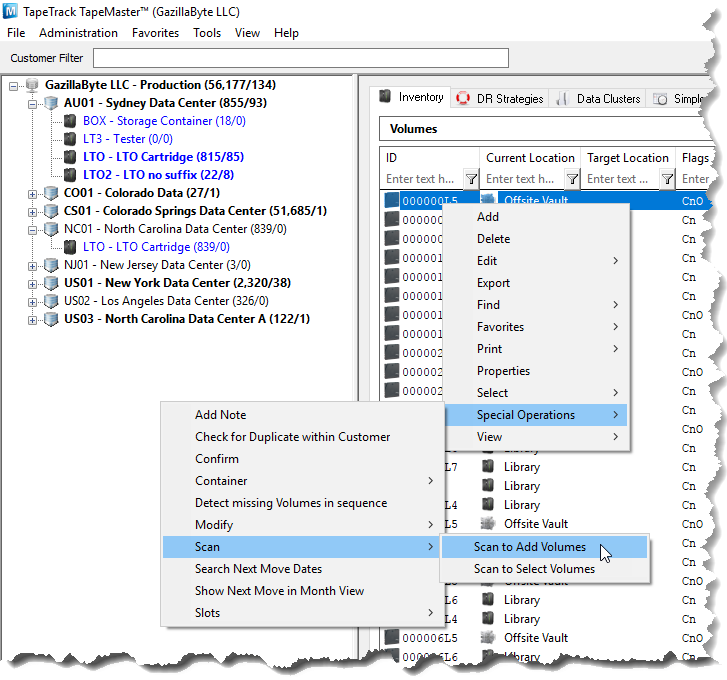
Task: Click the GazillaByte LLC Production server icon
Action: (x=32, y=85)
